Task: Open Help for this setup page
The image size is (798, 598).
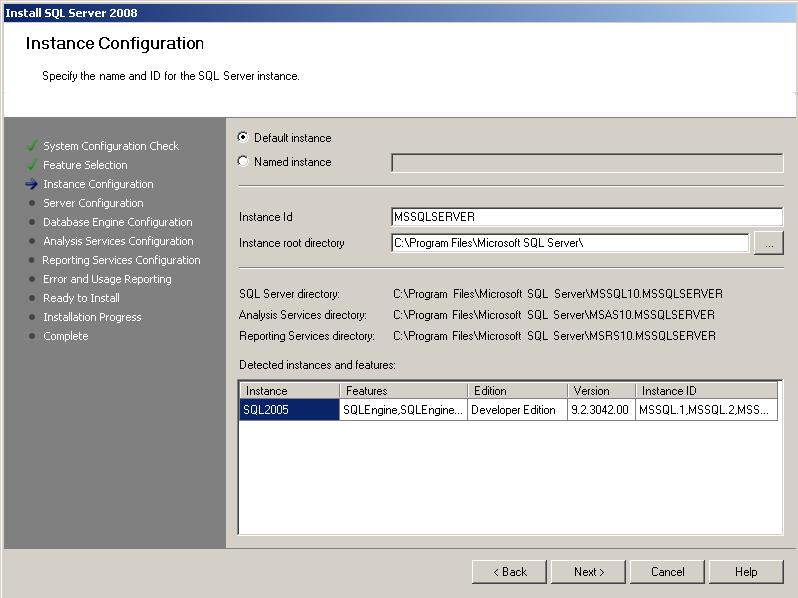Action: [746, 572]
